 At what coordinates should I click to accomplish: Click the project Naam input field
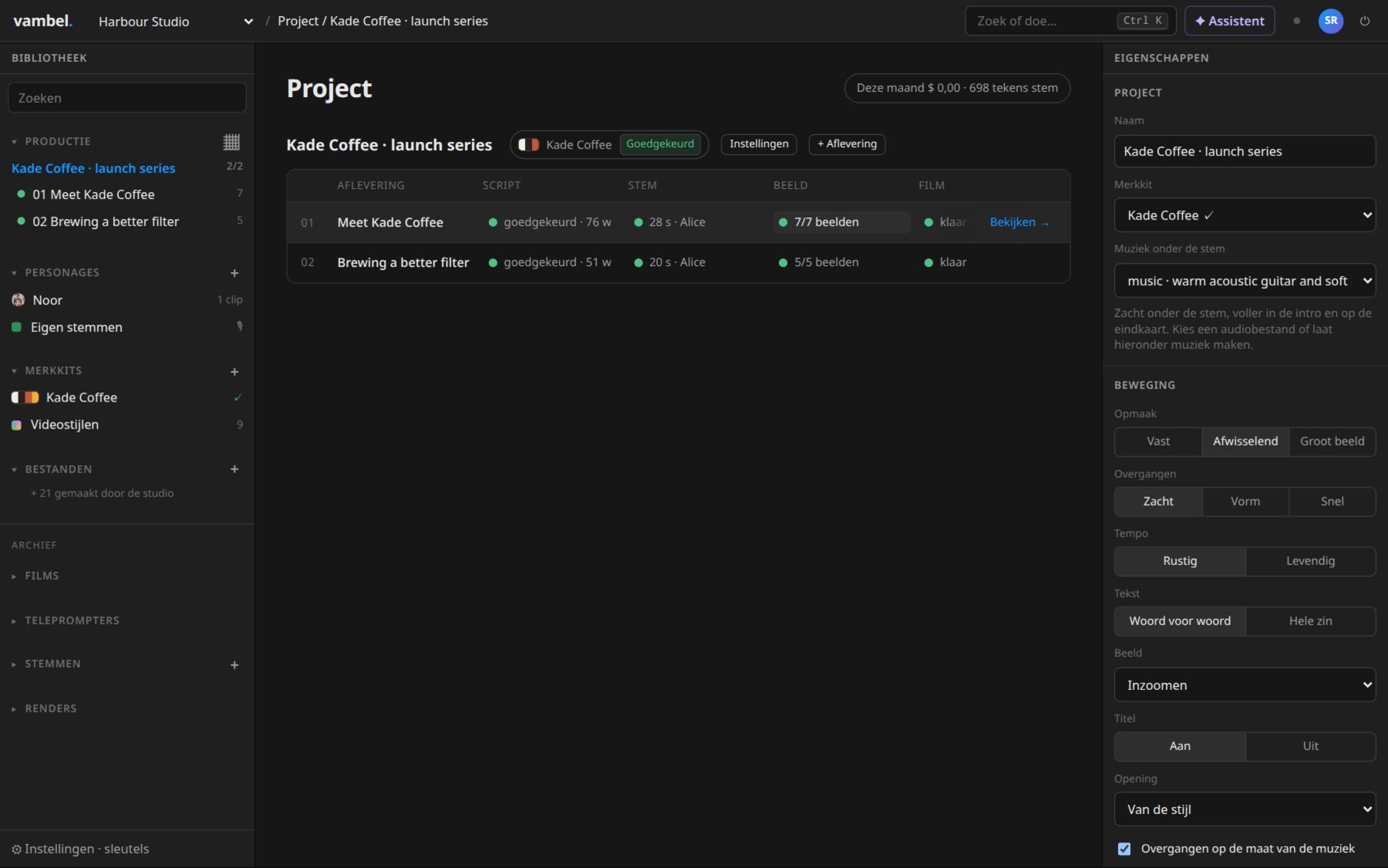1245,151
